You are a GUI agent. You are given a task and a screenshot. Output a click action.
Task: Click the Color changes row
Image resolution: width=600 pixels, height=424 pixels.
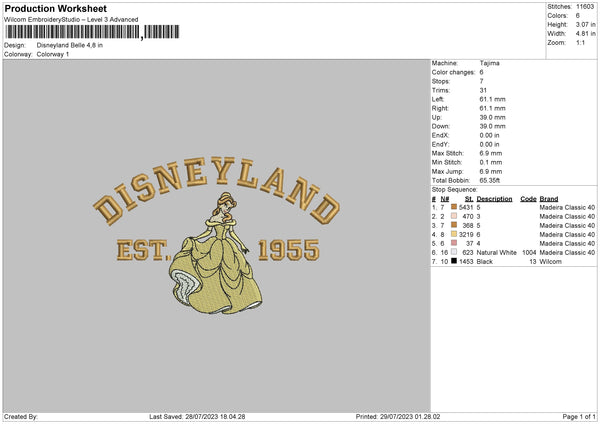458,72
